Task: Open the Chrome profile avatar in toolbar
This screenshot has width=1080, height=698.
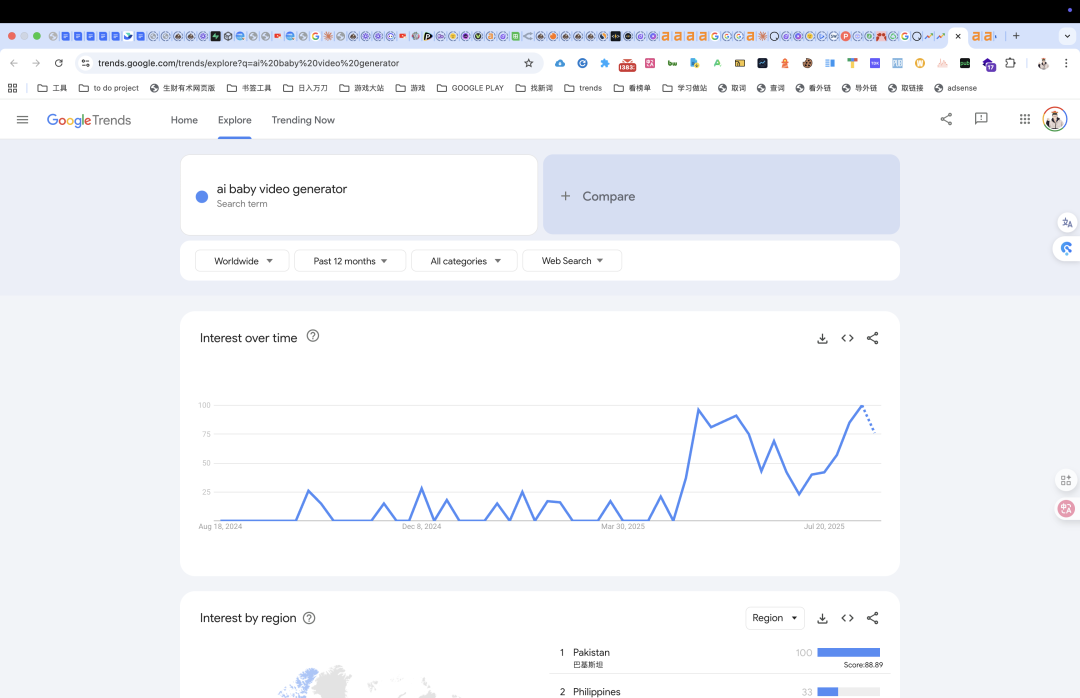Action: (x=1043, y=63)
